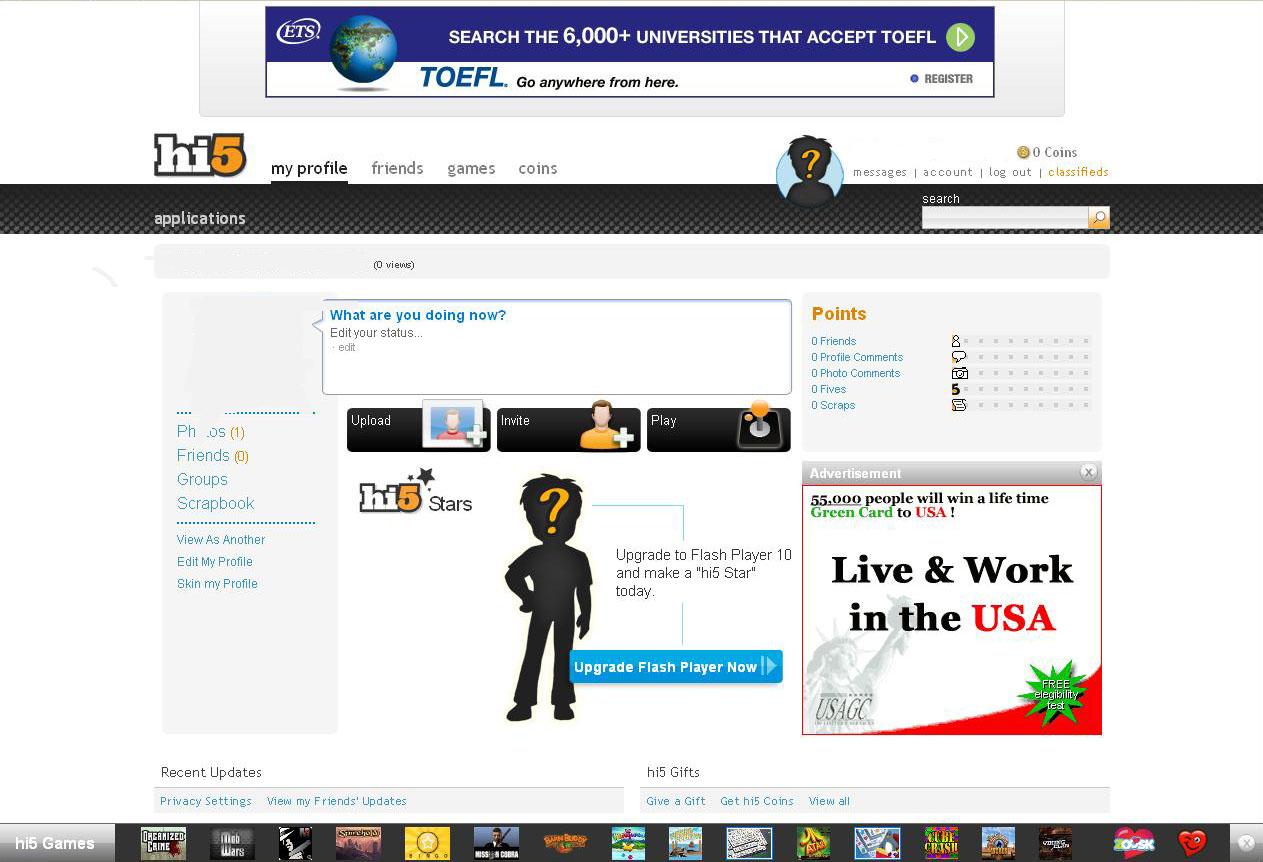Viewport: 1263px width, 862px height.
Task: Open the games tab
Action: (x=471, y=168)
